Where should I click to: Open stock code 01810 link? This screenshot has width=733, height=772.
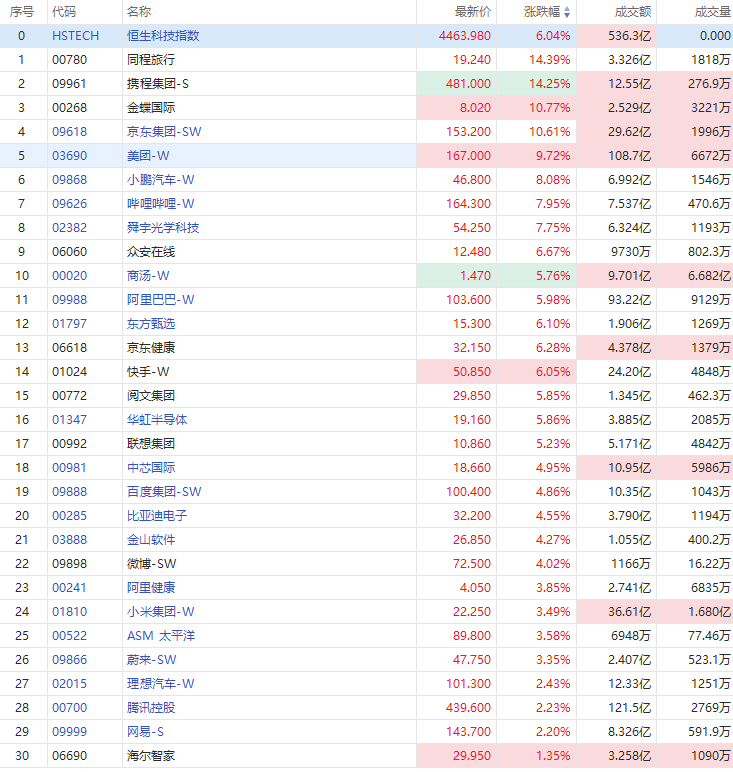(69, 612)
